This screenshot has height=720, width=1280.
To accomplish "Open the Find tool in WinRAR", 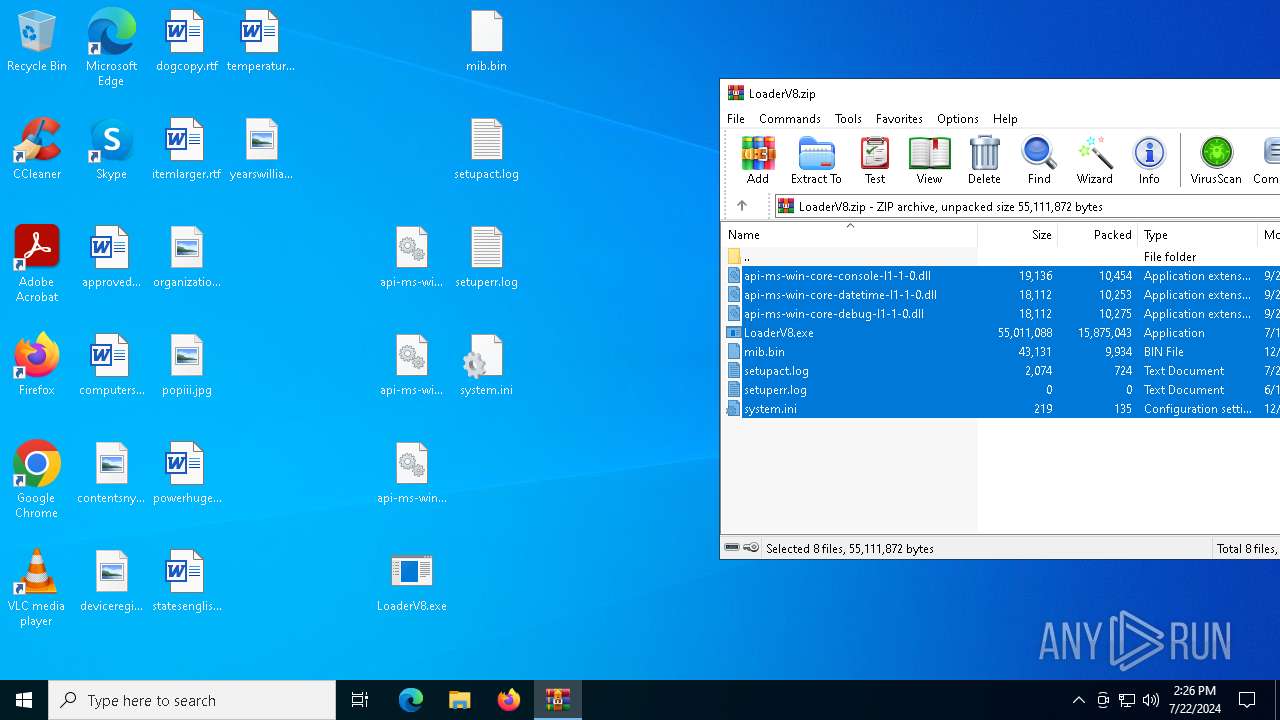I will click(1039, 160).
